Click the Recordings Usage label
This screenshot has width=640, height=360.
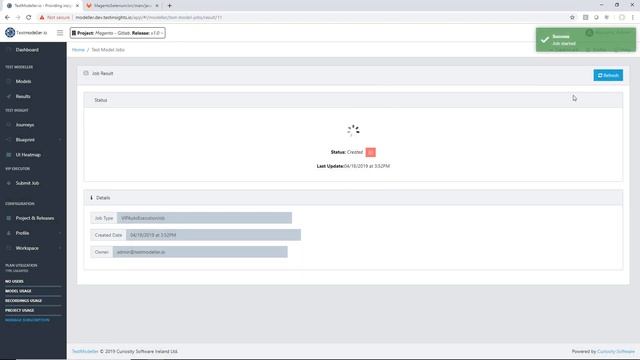[x=24, y=301]
